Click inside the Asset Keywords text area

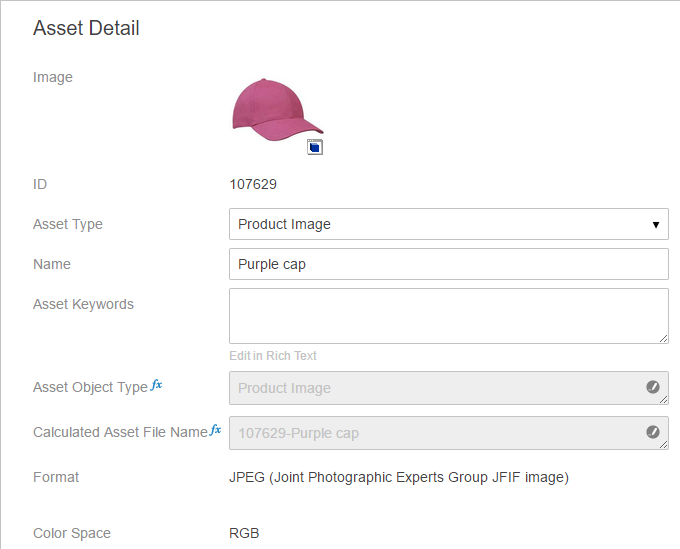448,315
